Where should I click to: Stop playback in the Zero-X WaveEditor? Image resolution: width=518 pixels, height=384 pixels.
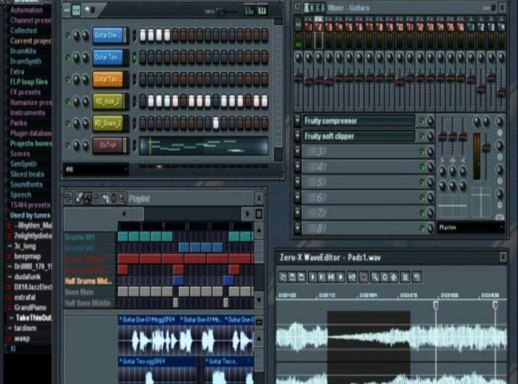click(x=341, y=277)
